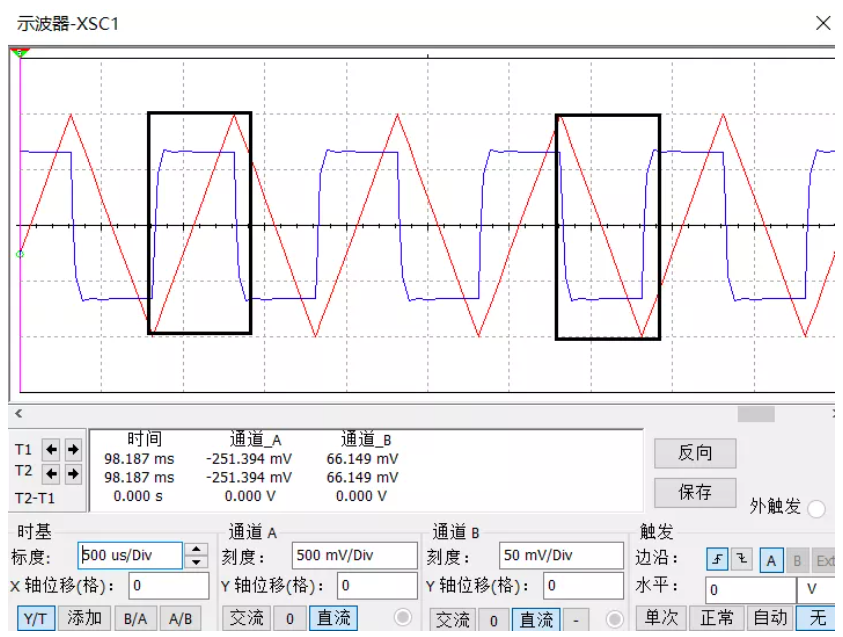
Task: Increase timebase scale with up spinner
Action: 196,549
